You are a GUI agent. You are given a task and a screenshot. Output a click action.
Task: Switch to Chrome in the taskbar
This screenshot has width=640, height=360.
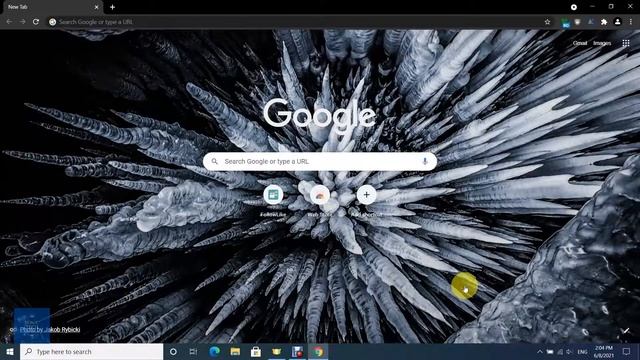tap(318, 351)
